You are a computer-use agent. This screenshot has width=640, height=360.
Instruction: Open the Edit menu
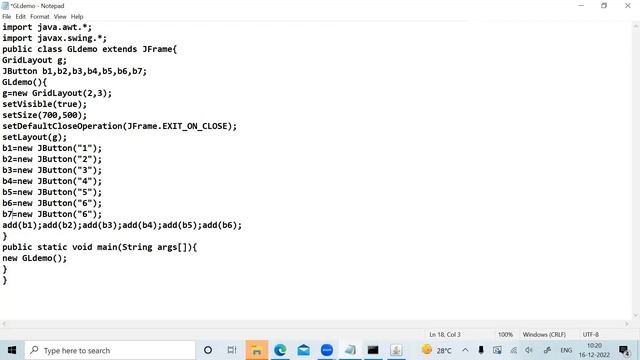pyautogui.click(x=20, y=17)
